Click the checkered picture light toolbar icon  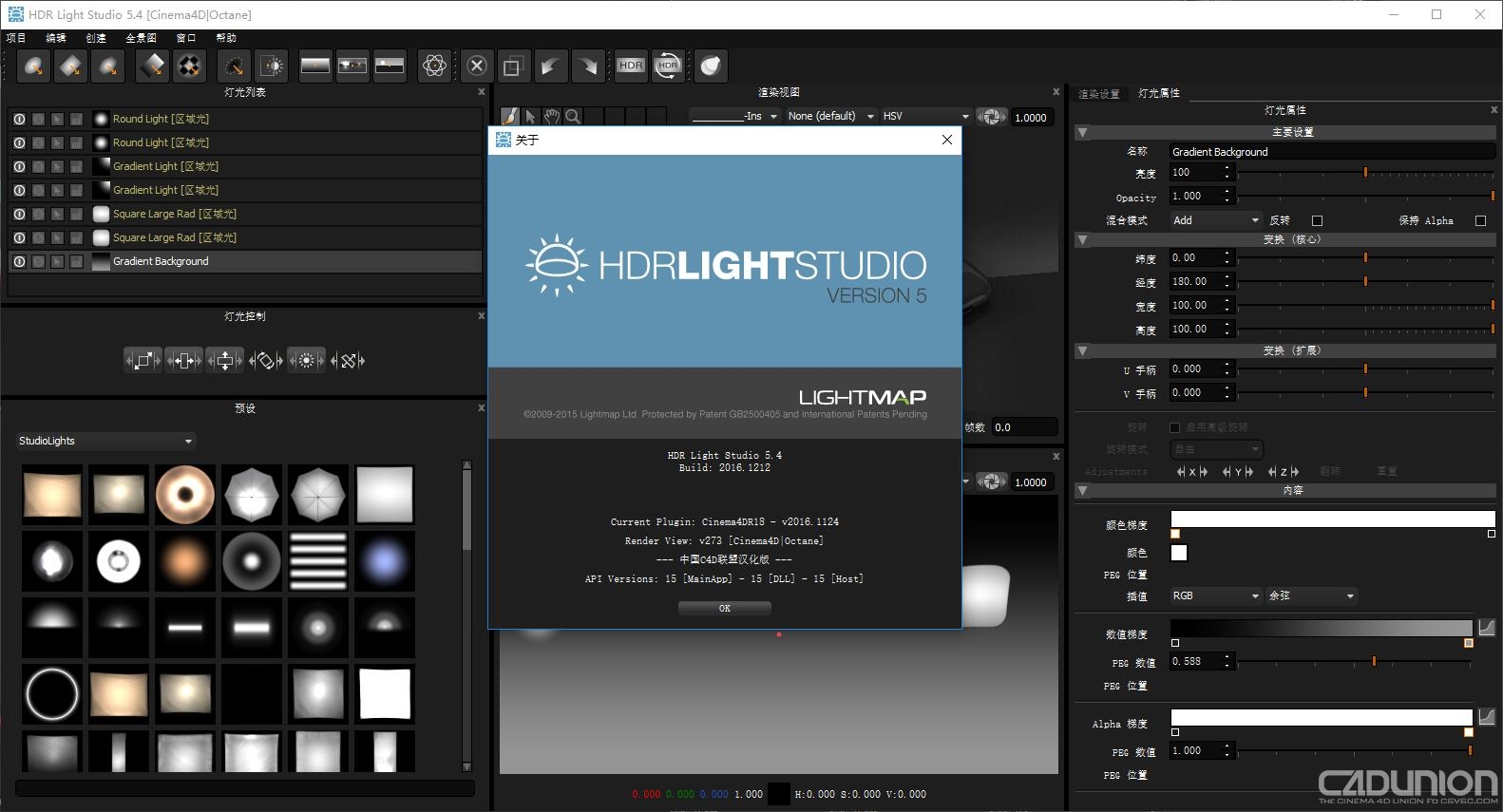190,66
